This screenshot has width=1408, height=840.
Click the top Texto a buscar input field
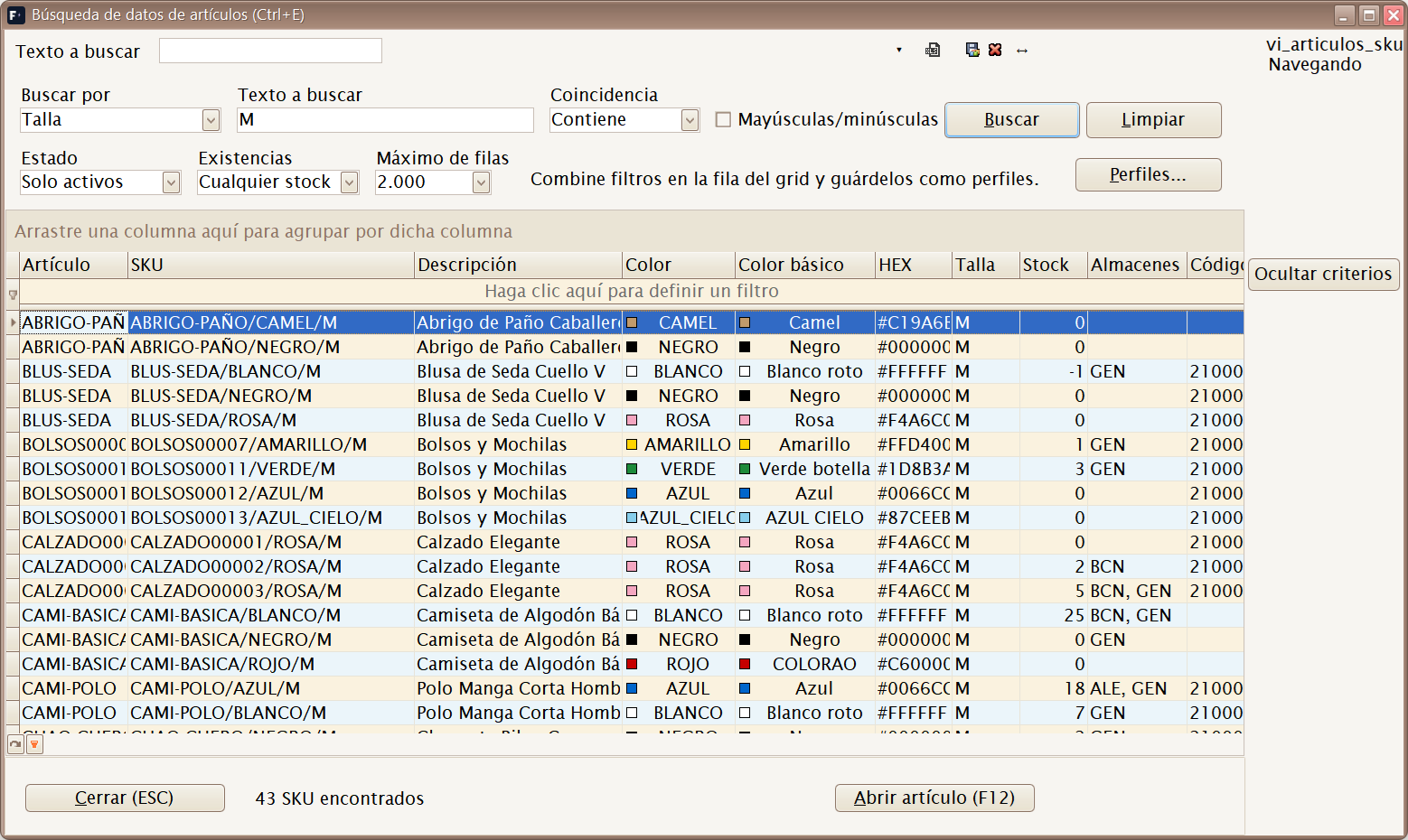[x=270, y=51]
